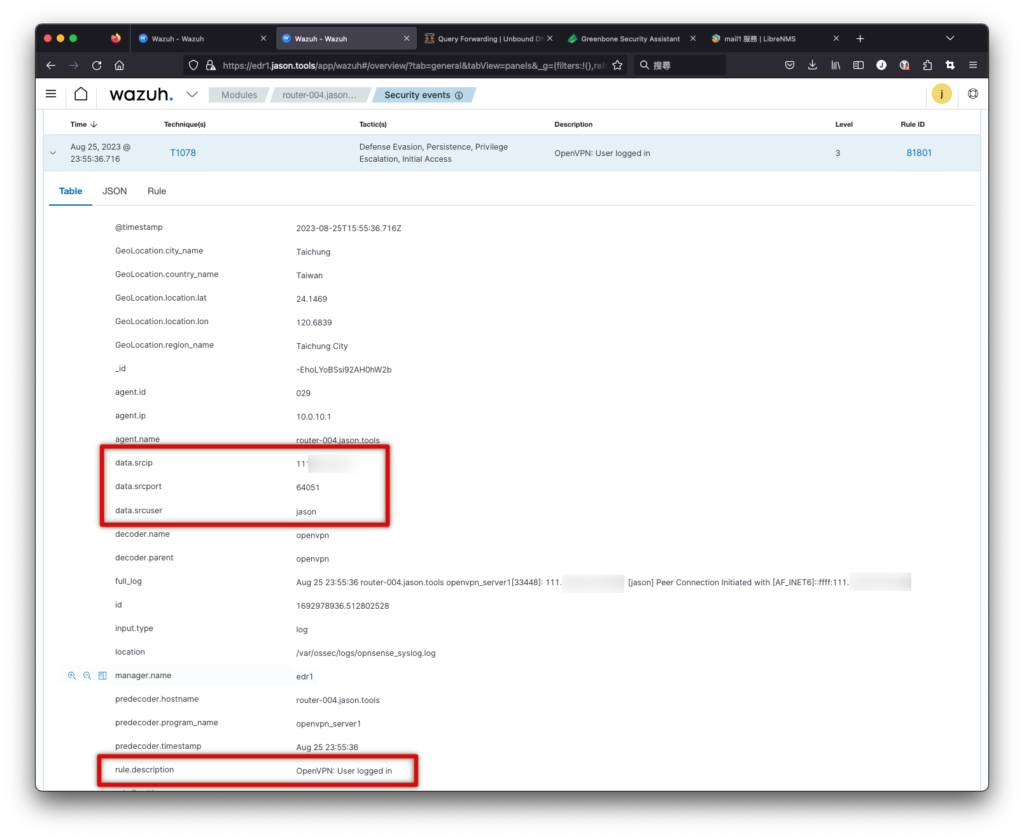Go forward with the browser forward arrow

[x=74, y=65]
